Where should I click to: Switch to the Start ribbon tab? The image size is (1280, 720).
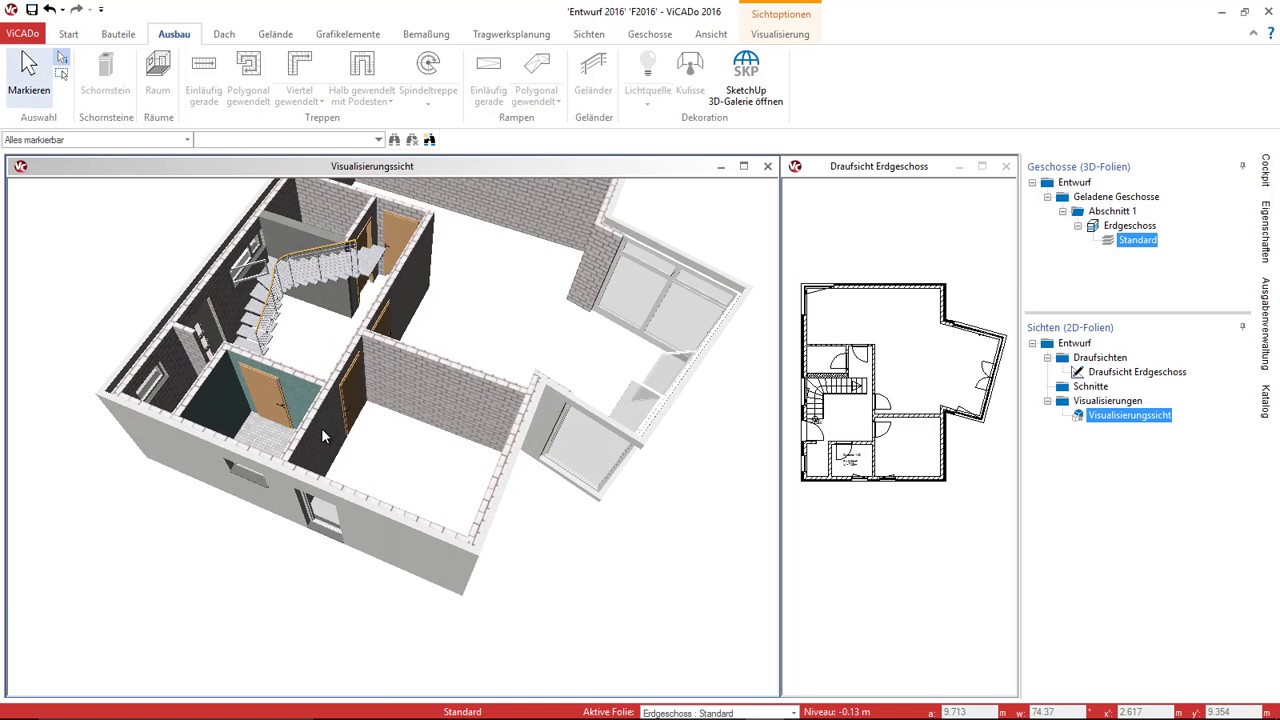pyautogui.click(x=69, y=34)
